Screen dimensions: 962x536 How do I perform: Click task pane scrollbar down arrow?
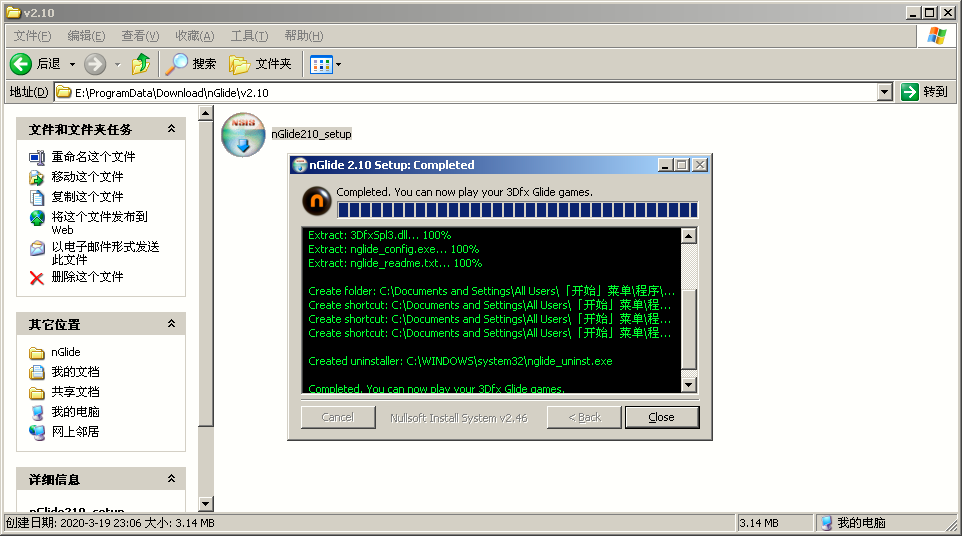point(206,504)
